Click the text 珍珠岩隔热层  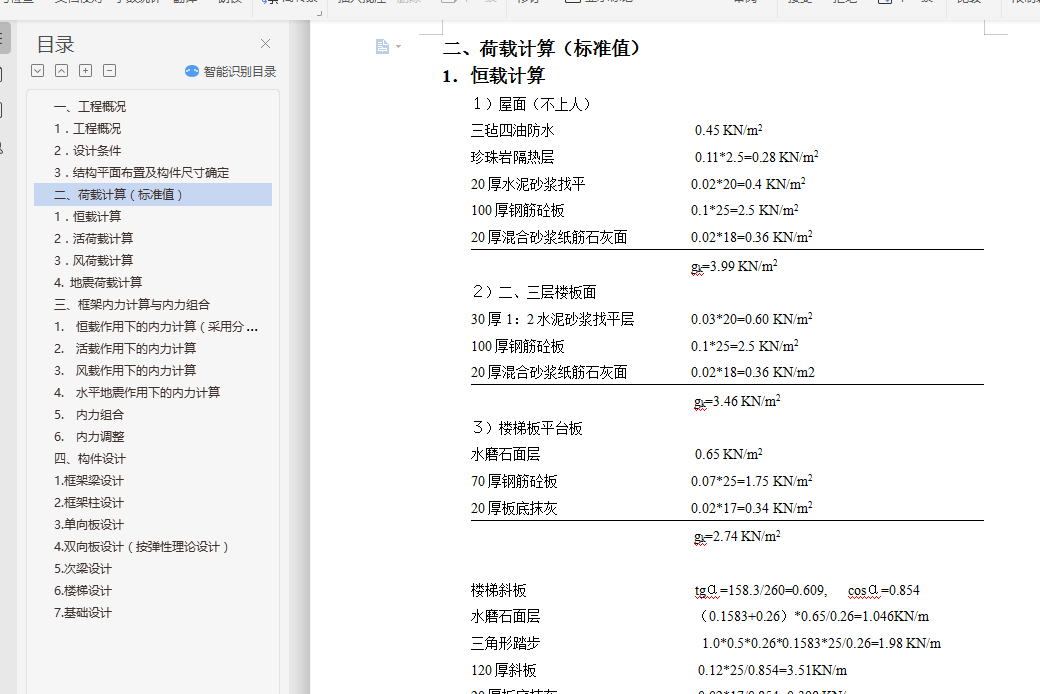click(513, 157)
